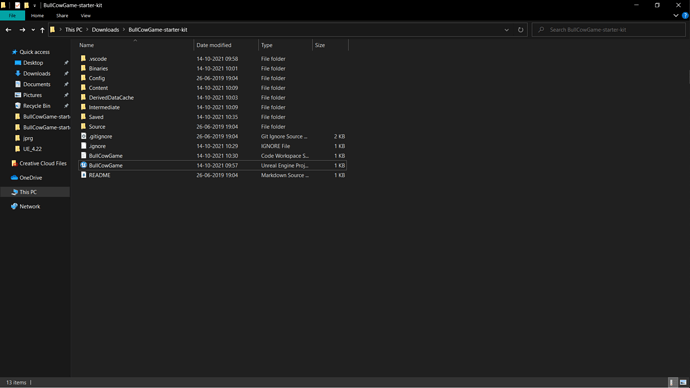Click Downloads in the address breadcrumb
Screen dimensions: 690x388
click(105, 30)
